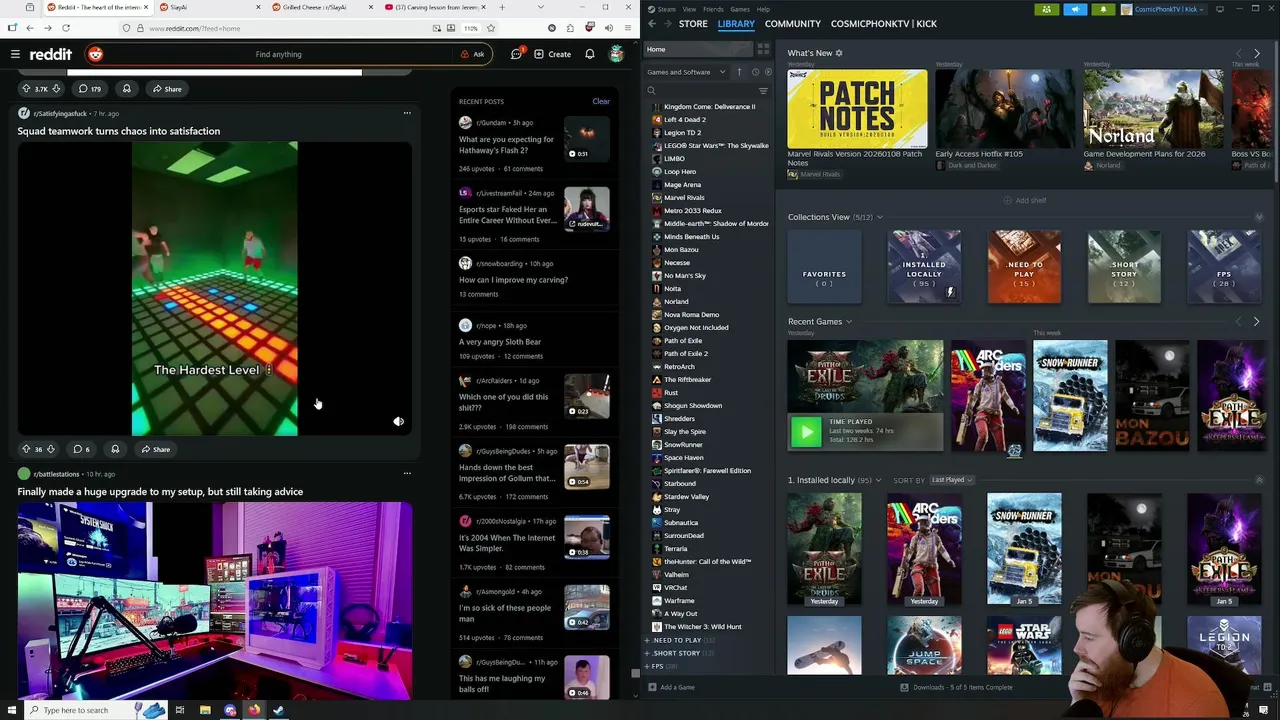Open Reddit notifications bell
Image resolution: width=1280 pixels, height=720 pixels.
click(x=590, y=54)
